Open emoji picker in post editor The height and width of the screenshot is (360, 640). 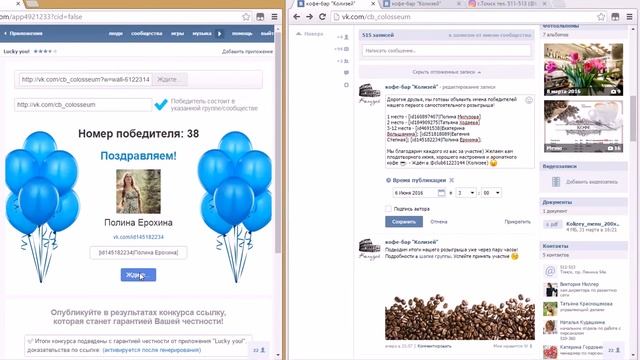pyautogui.click(x=529, y=100)
